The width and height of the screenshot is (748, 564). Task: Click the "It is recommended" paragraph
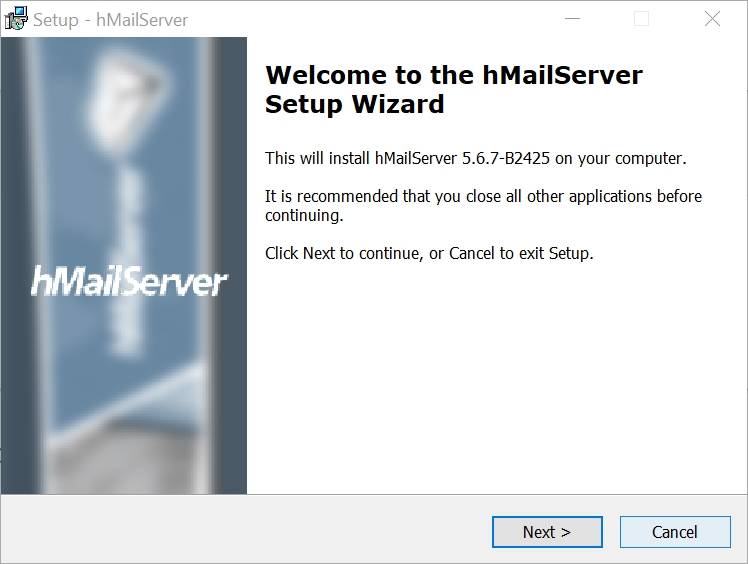pyautogui.click(x=483, y=206)
